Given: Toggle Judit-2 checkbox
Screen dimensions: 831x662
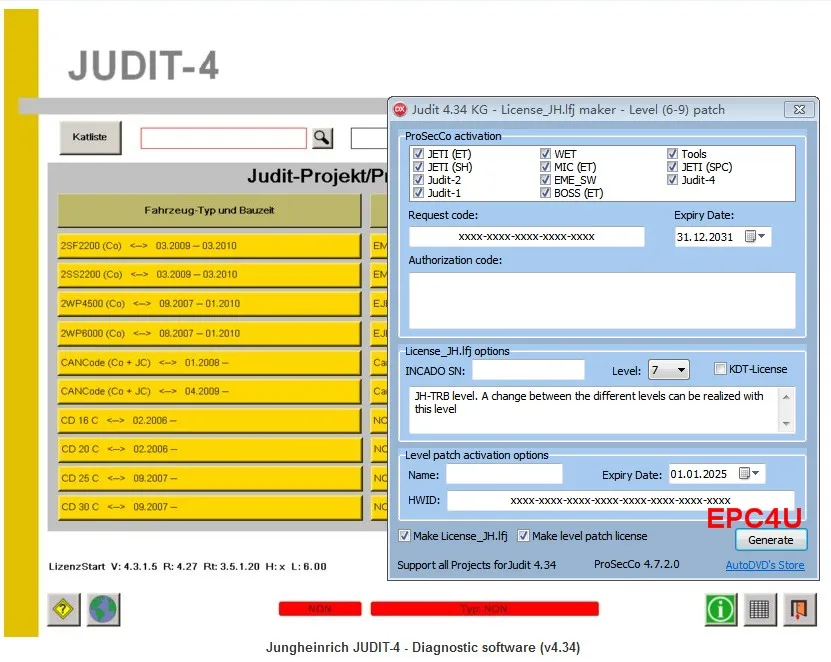Looking at the screenshot, I should pyautogui.click(x=418, y=180).
